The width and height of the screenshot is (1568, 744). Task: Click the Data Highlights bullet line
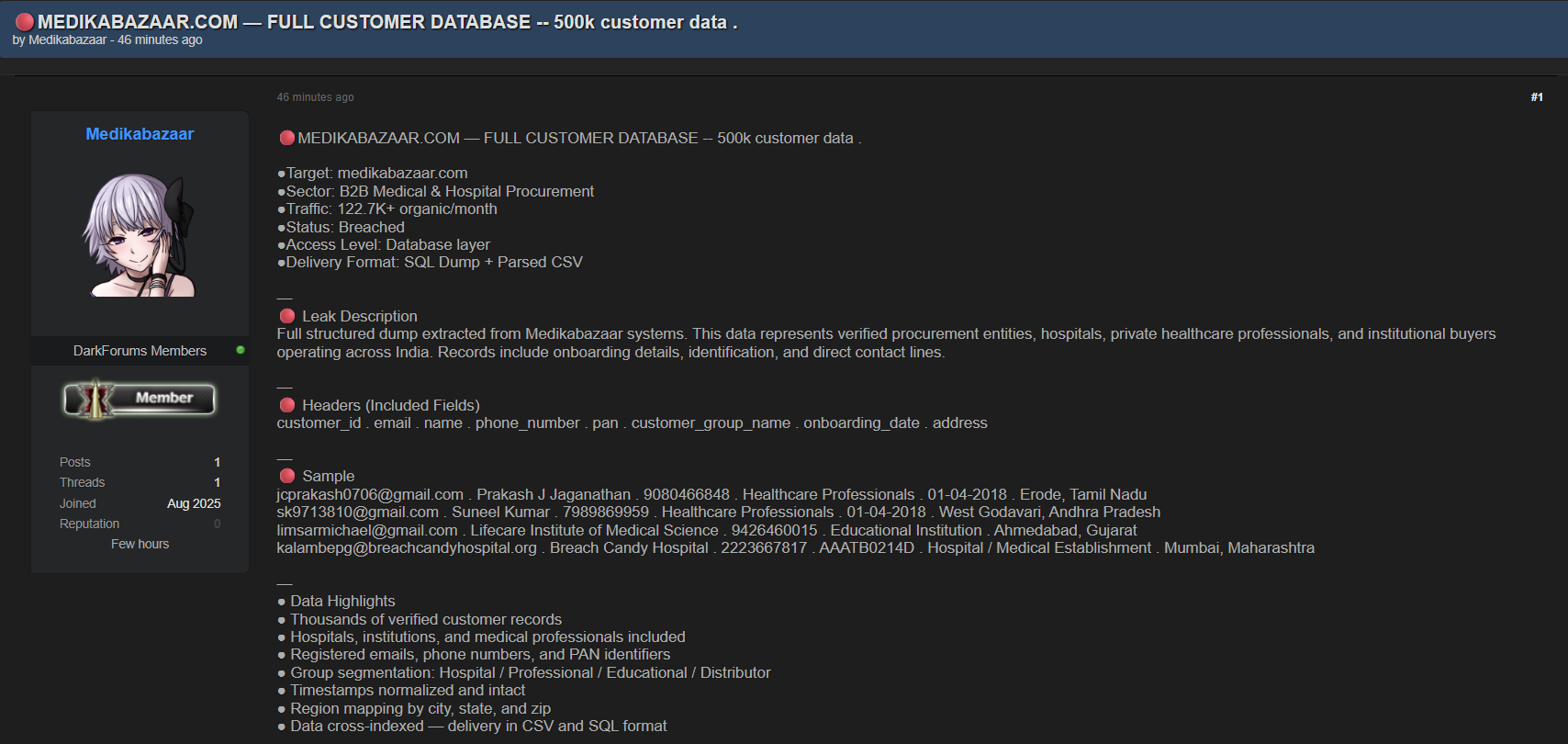point(342,601)
